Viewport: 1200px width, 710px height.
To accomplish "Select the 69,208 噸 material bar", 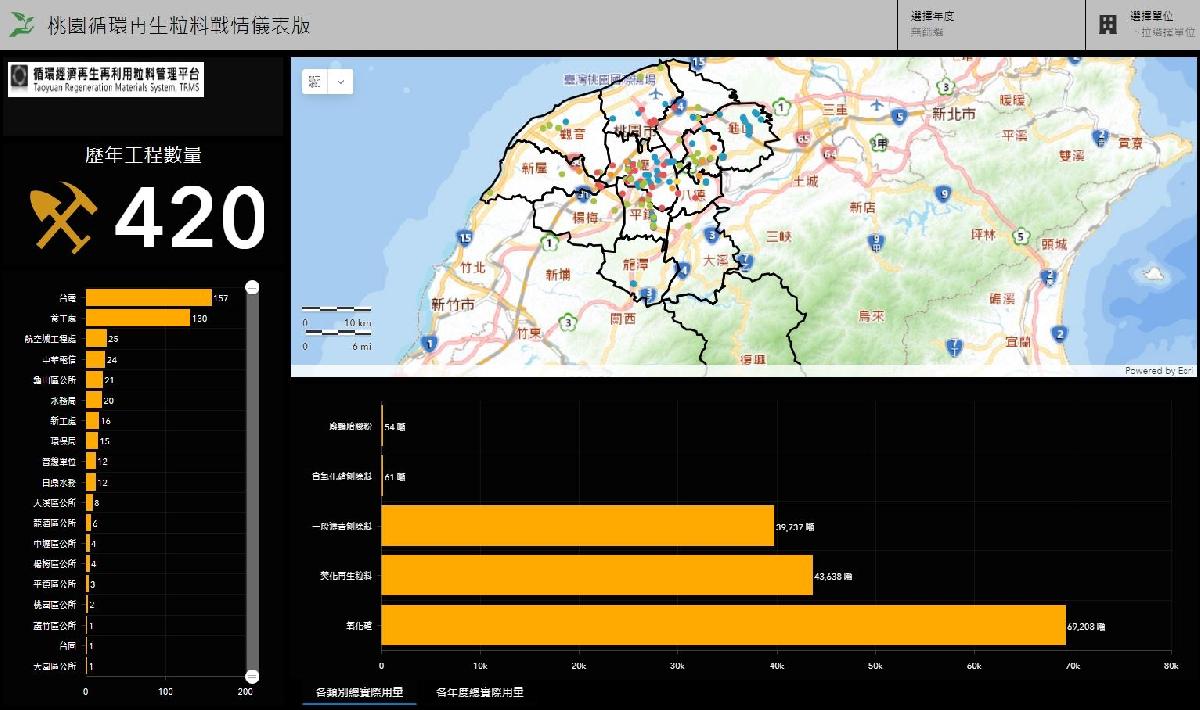I will [x=723, y=625].
